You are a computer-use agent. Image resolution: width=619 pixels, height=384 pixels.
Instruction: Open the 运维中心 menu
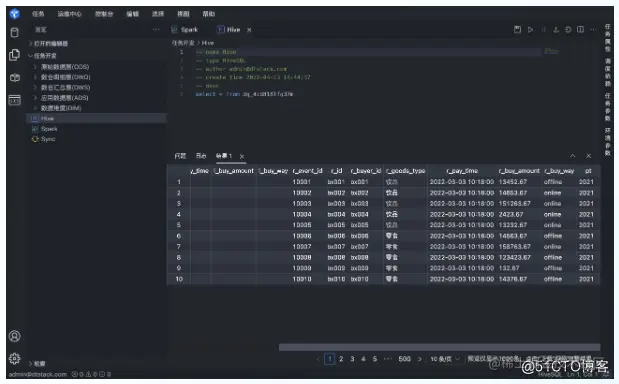coord(69,14)
